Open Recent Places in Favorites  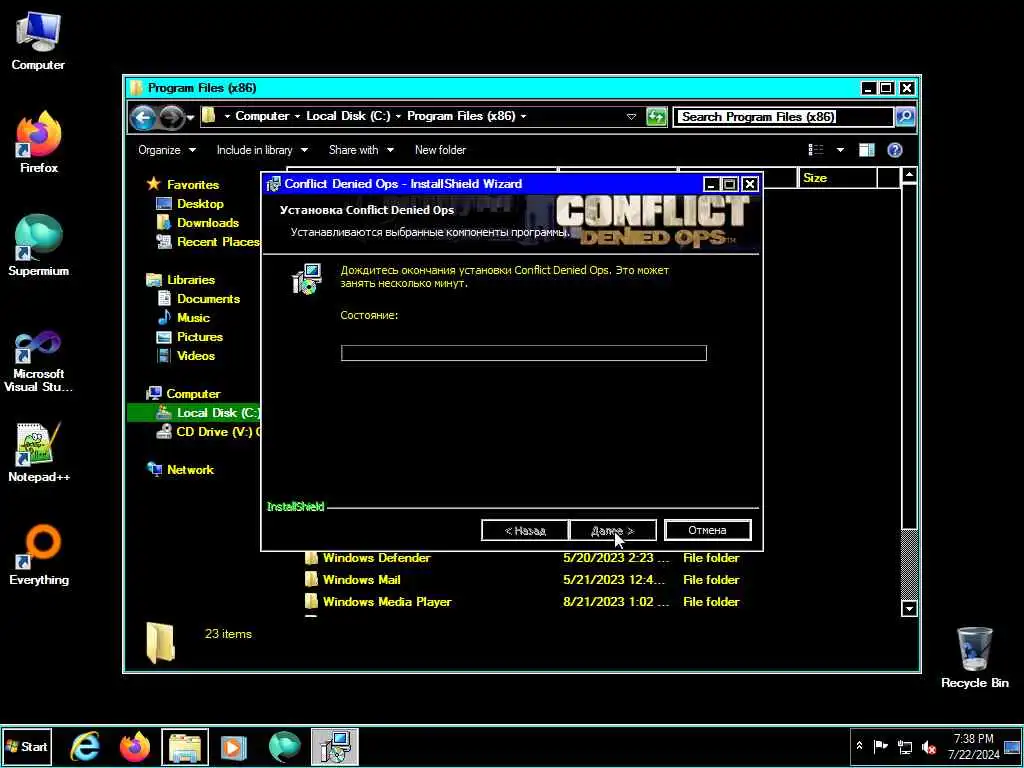point(217,242)
